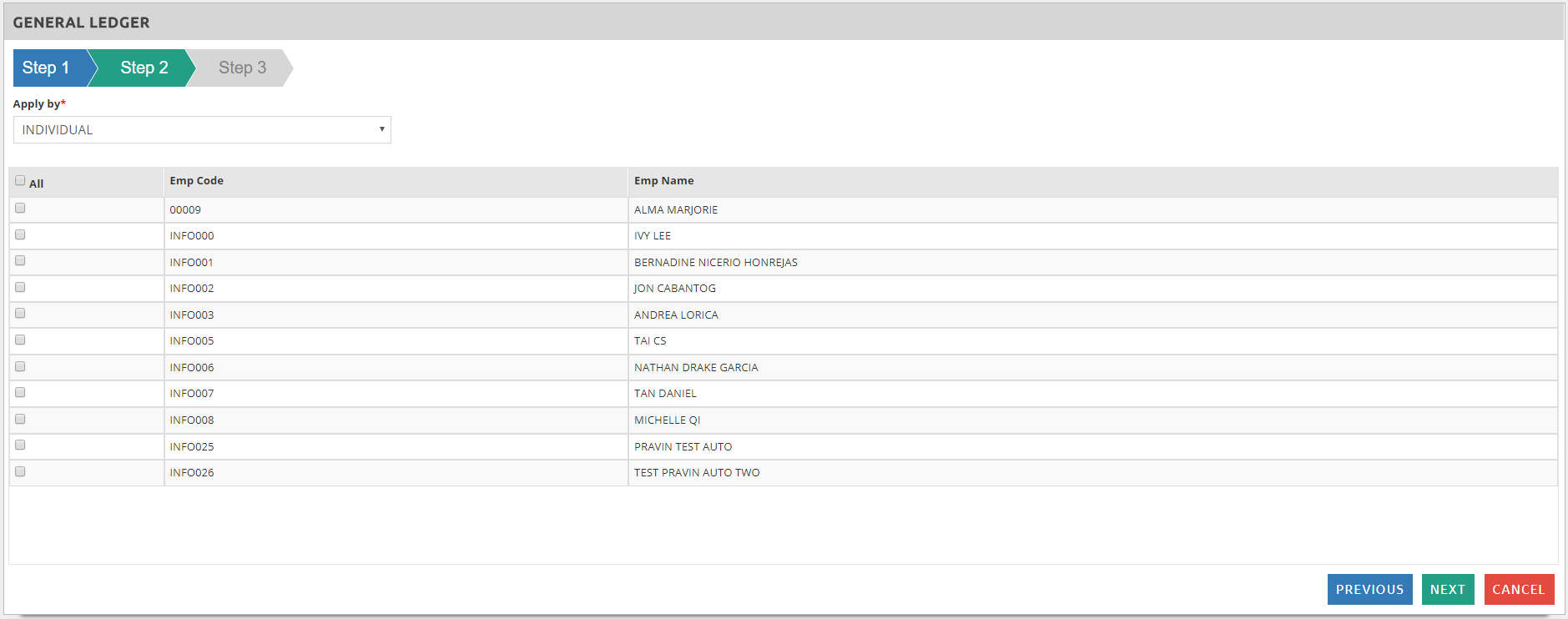
Task: Click the Emp Code column header
Action: (x=197, y=181)
